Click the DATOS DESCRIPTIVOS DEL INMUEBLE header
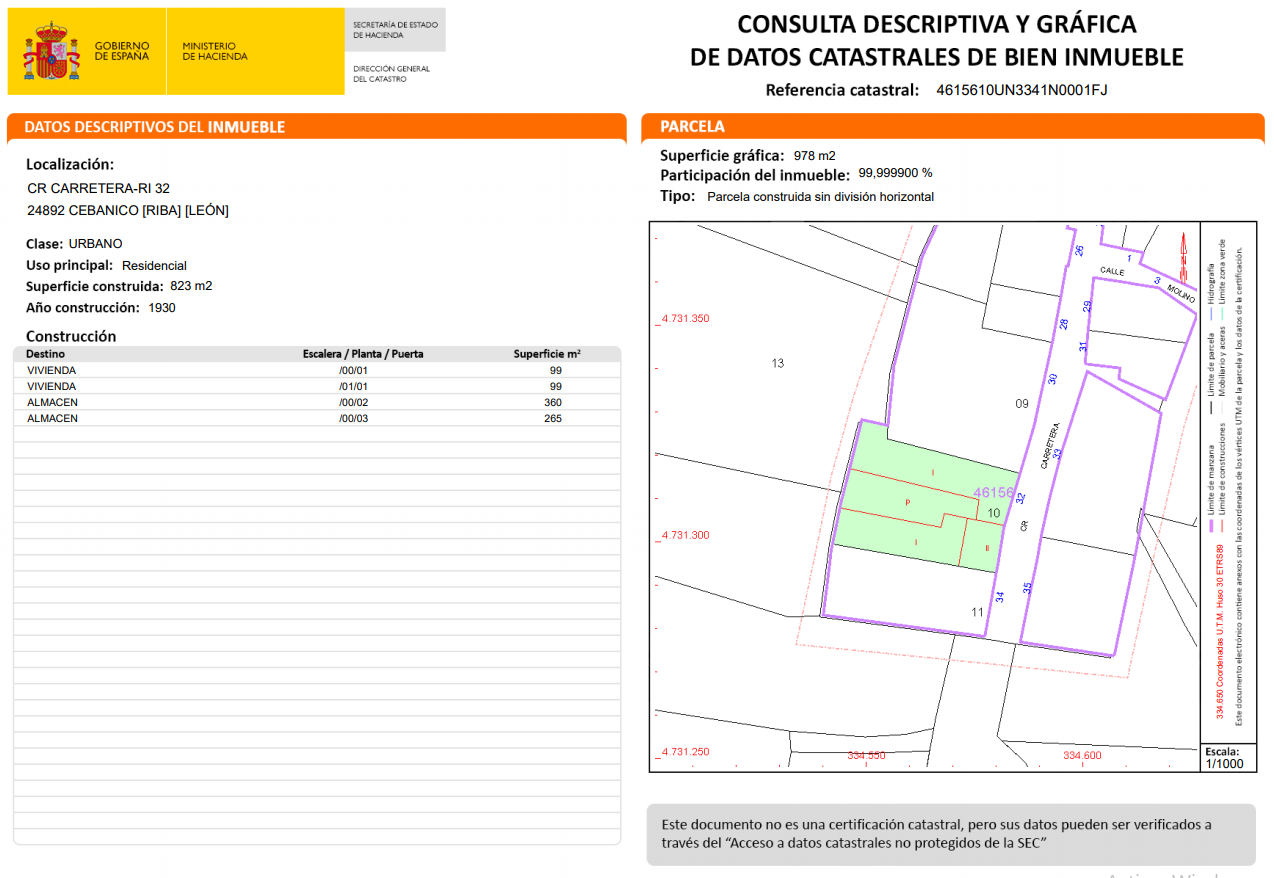This screenshot has width=1274, height=878. pos(155,127)
